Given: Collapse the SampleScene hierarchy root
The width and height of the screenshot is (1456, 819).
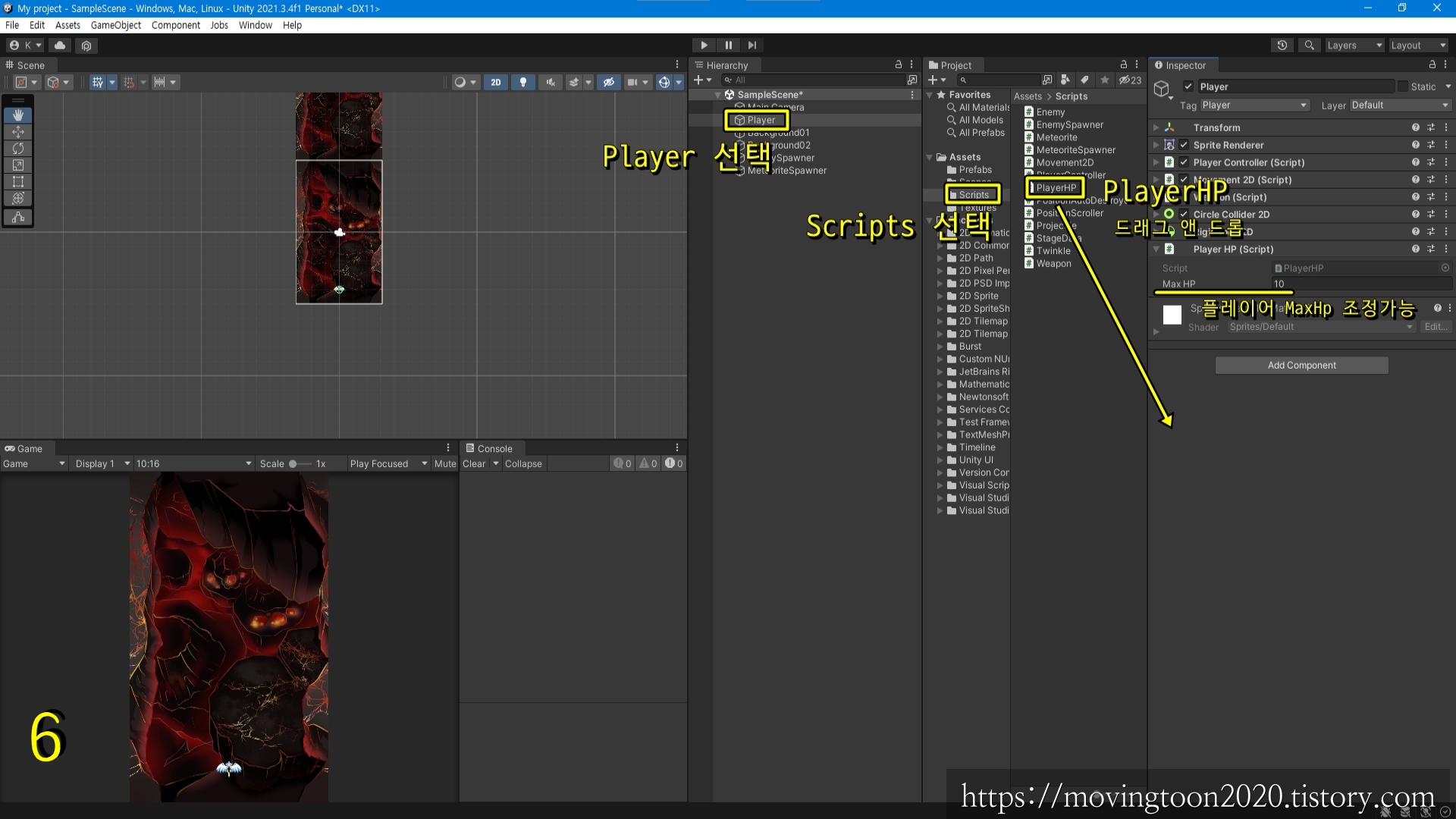Looking at the screenshot, I should point(717,95).
